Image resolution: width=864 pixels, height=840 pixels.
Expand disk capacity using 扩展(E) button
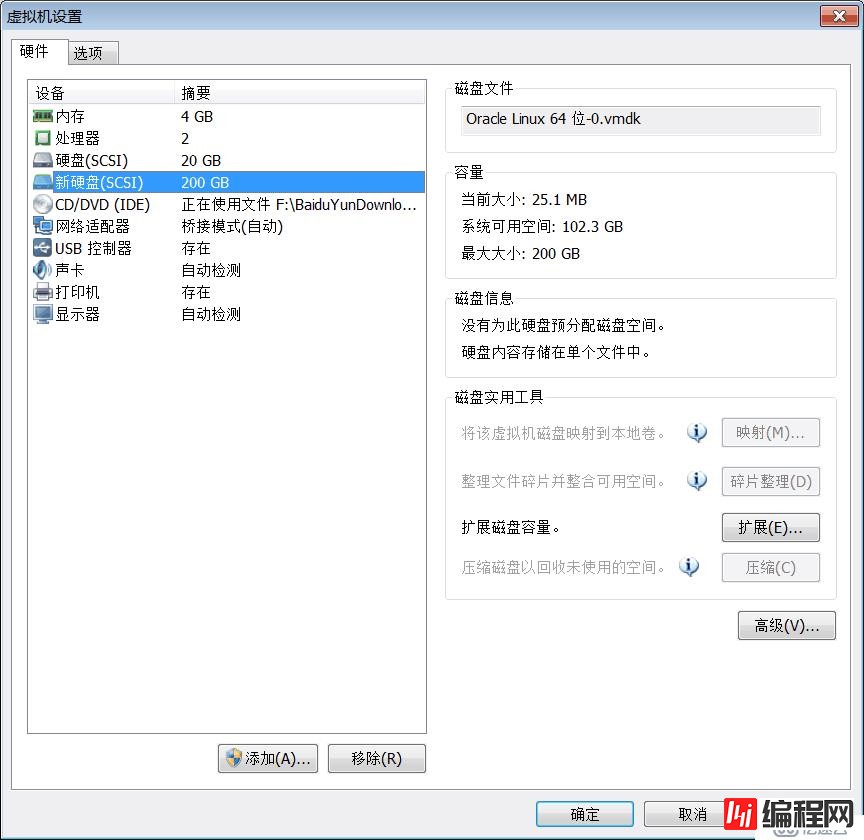point(770,527)
